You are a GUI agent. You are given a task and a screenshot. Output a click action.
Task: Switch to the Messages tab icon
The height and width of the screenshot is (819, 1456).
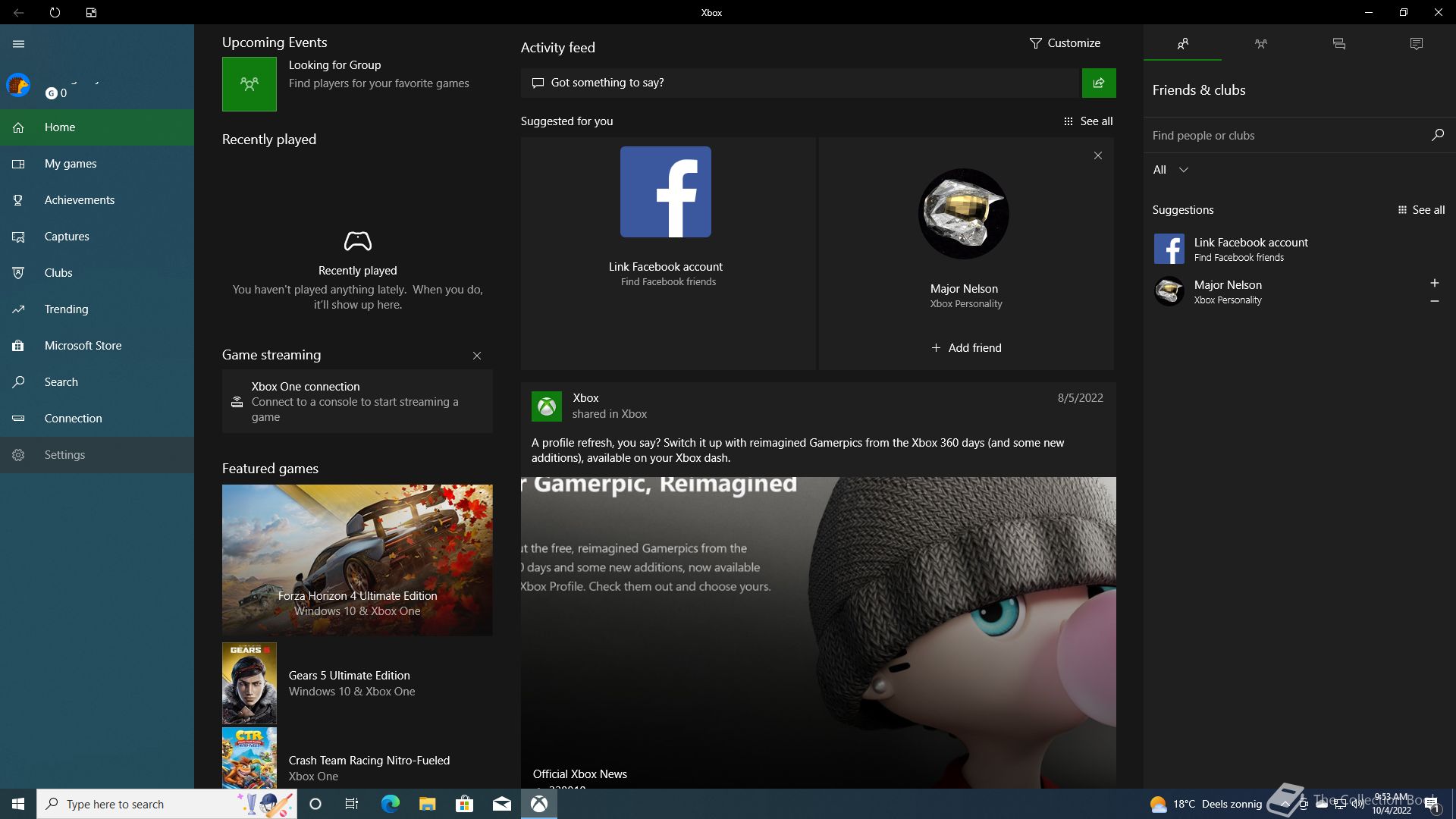click(x=1339, y=43)
